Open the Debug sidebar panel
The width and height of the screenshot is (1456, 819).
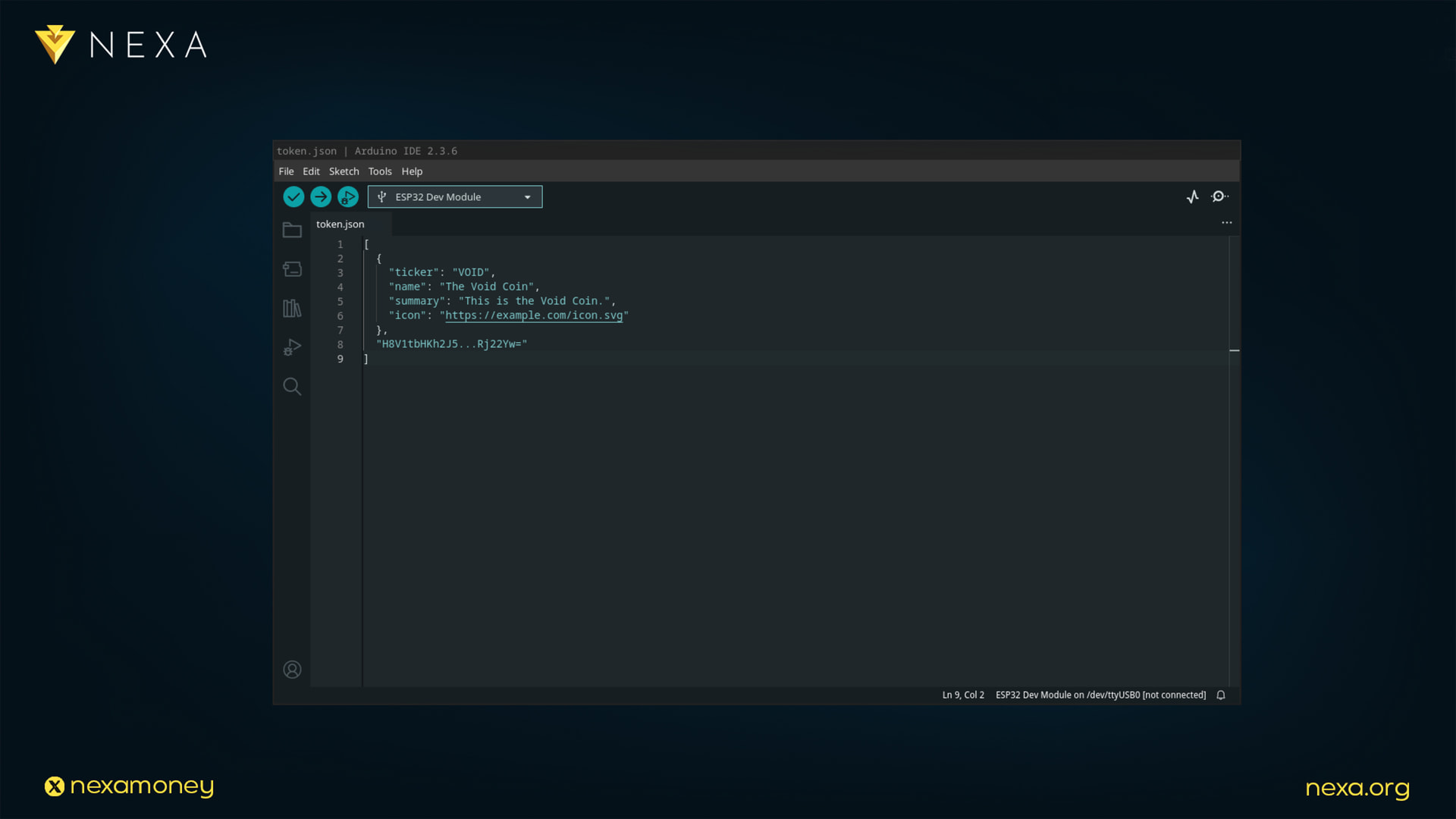292,347
